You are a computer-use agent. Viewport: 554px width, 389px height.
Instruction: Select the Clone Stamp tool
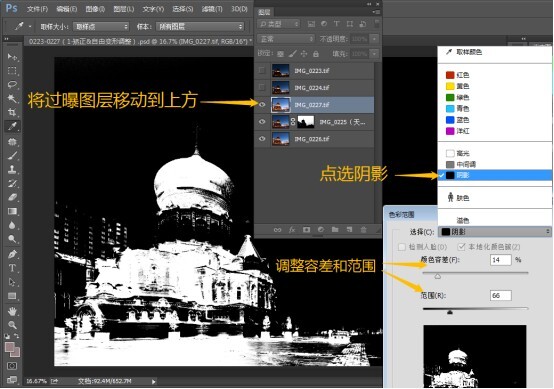pyautogui.click(x=12, y=169)
